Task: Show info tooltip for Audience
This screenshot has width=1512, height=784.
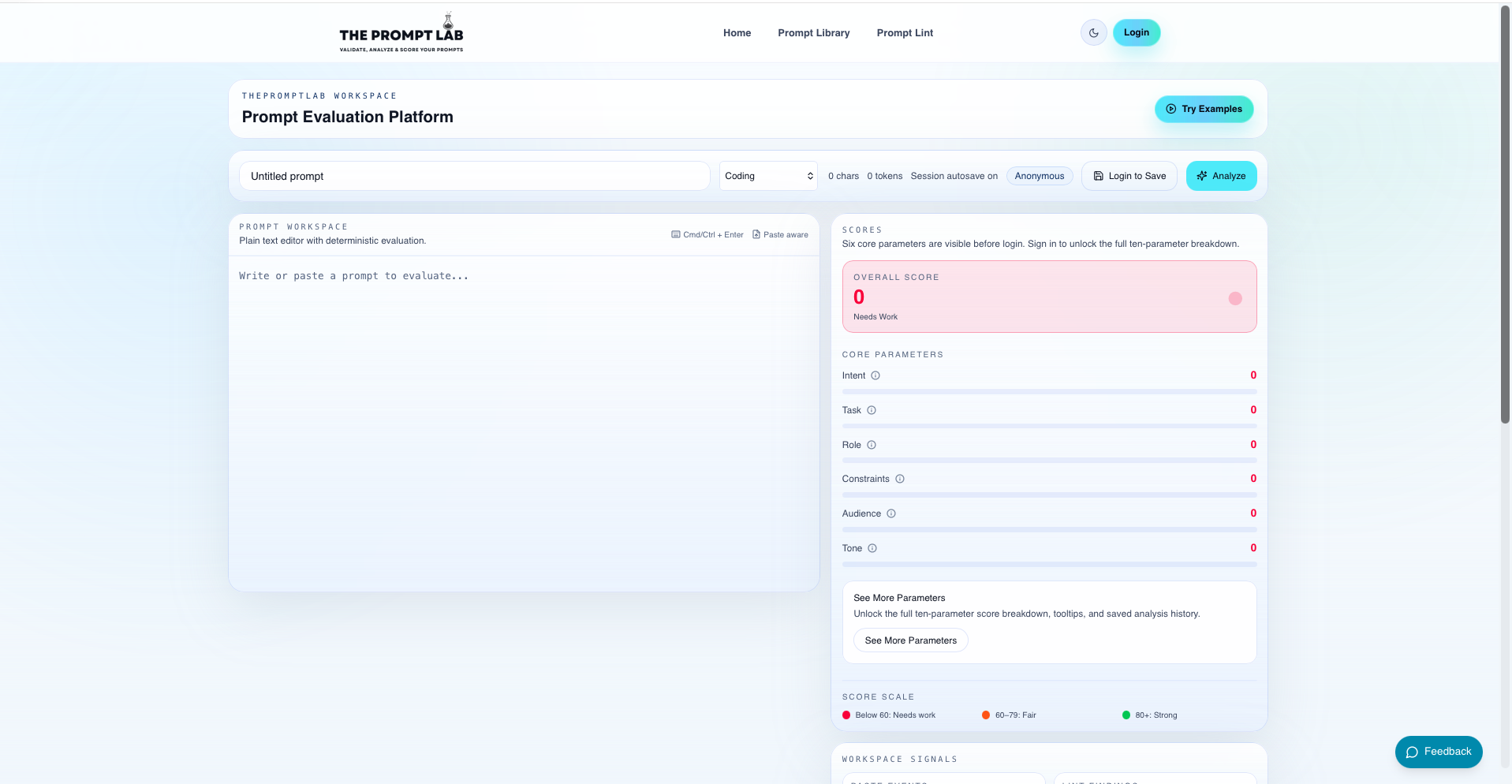Action: (891, 513)
